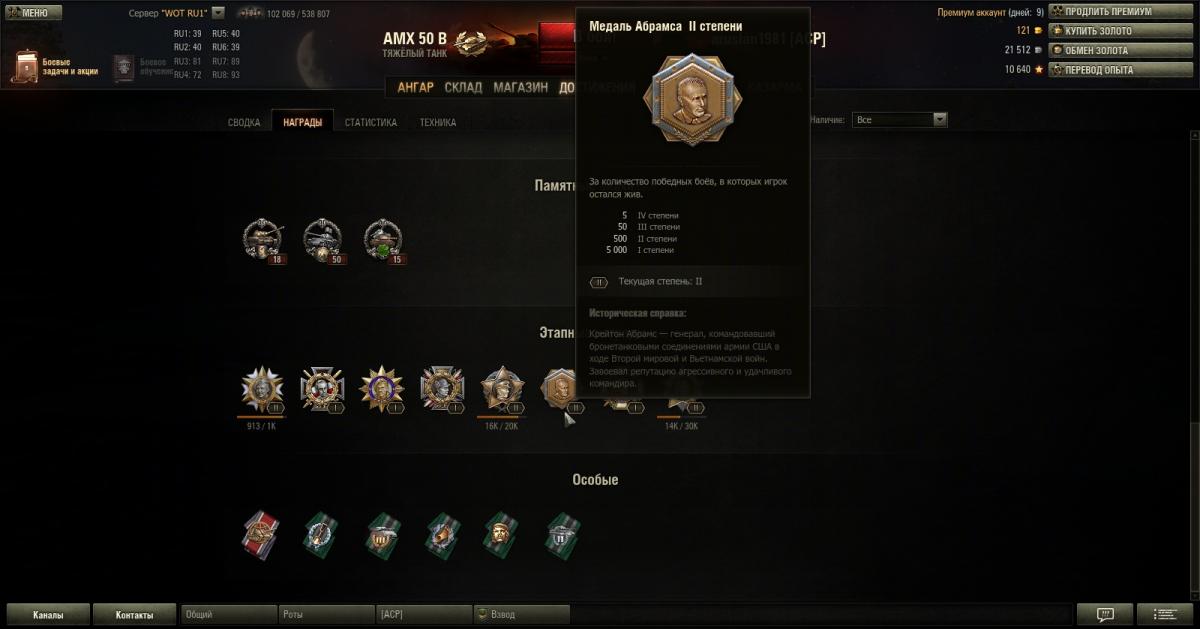The width and height of the screenshot is (1200, 629).
Task: Click the chat notification icon at bottom right
Action: coord(1105,614)
